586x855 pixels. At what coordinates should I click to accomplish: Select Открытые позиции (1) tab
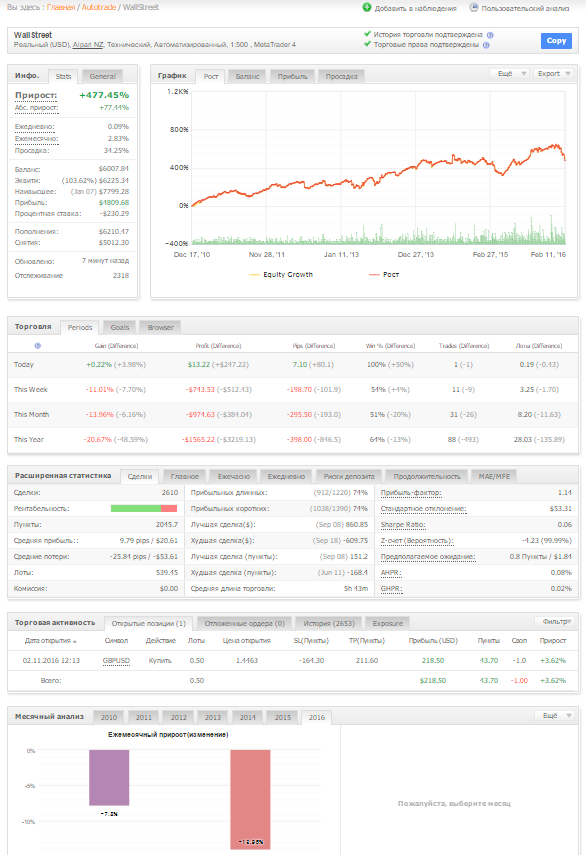[148, 623]
